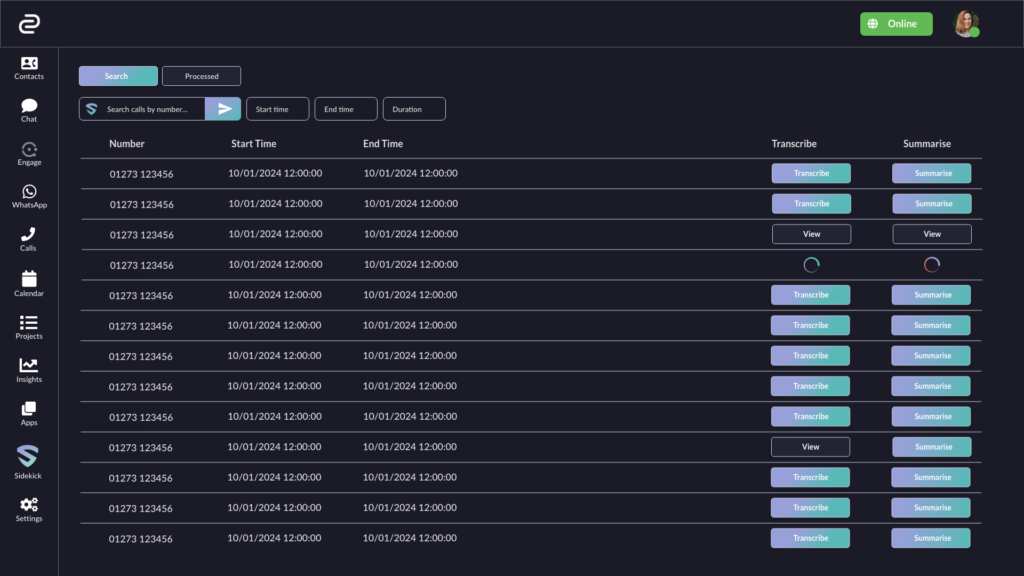Open the WhatsApp sidebar icon
The width and height of the screenshot is (1024, 576).
tap(29, 191)
